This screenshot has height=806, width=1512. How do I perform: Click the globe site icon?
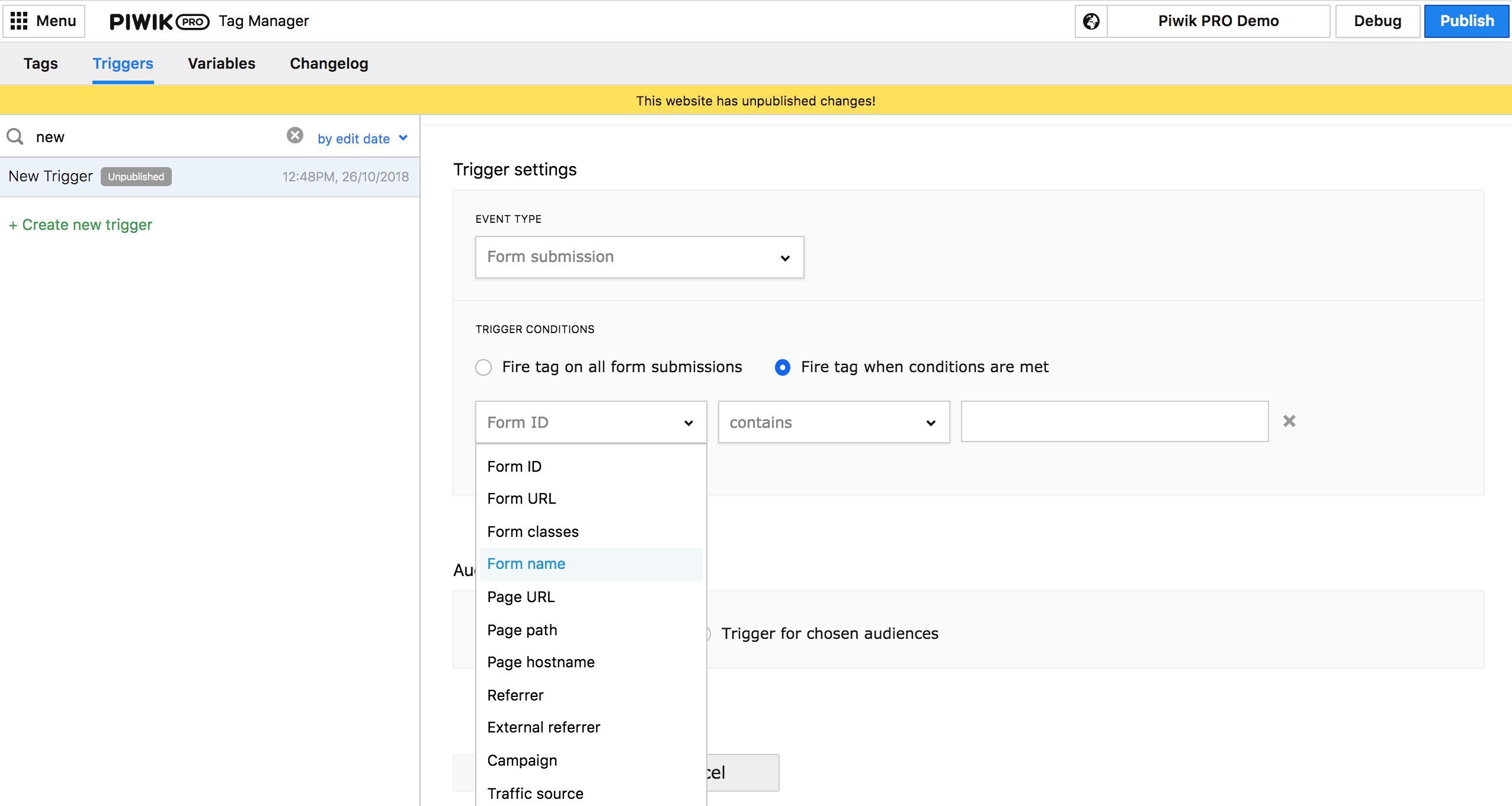click(1091, 21)
